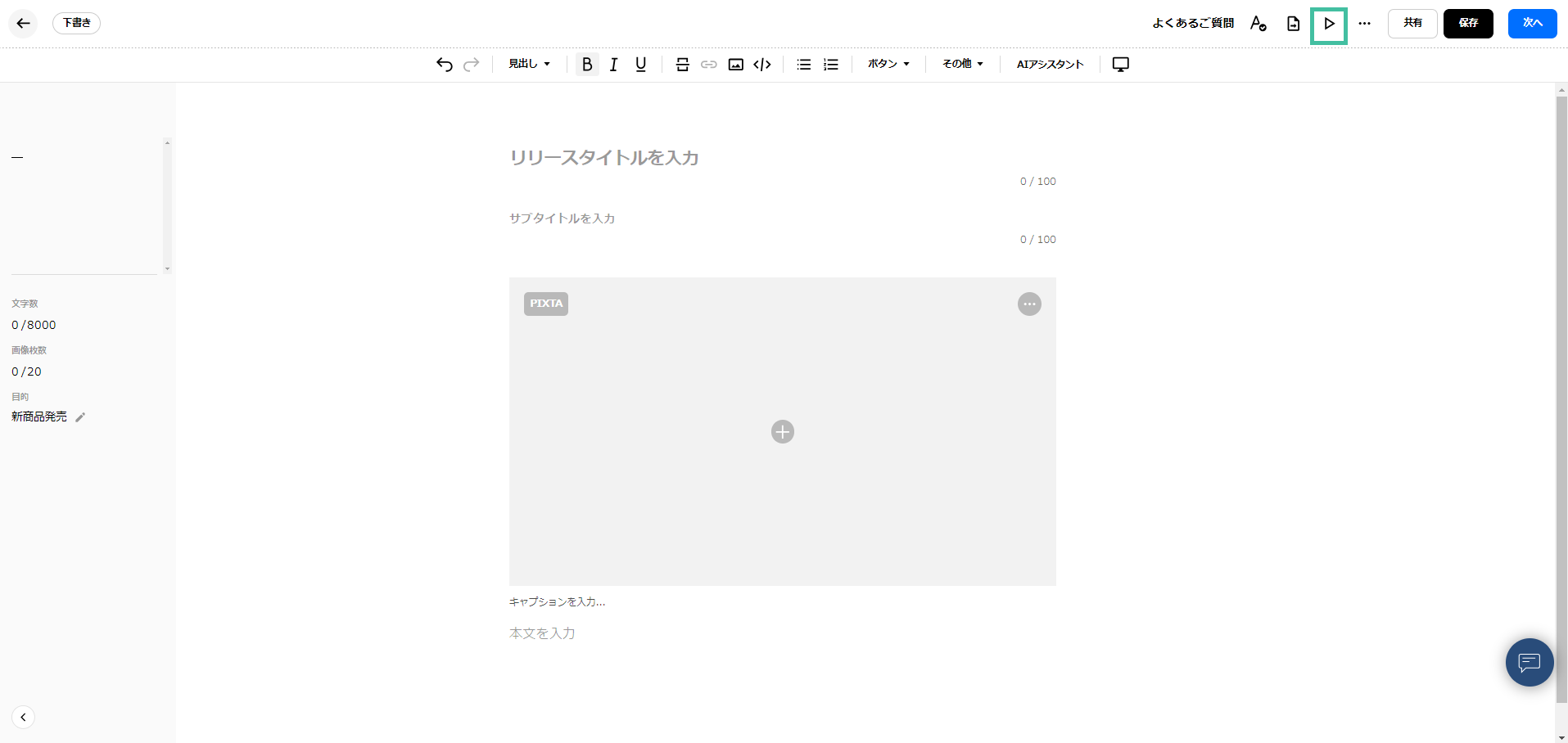Click the black 保存 save button
This screenshot has height=743, width=1568.
pyautogui.click(x=1467, y=24)
